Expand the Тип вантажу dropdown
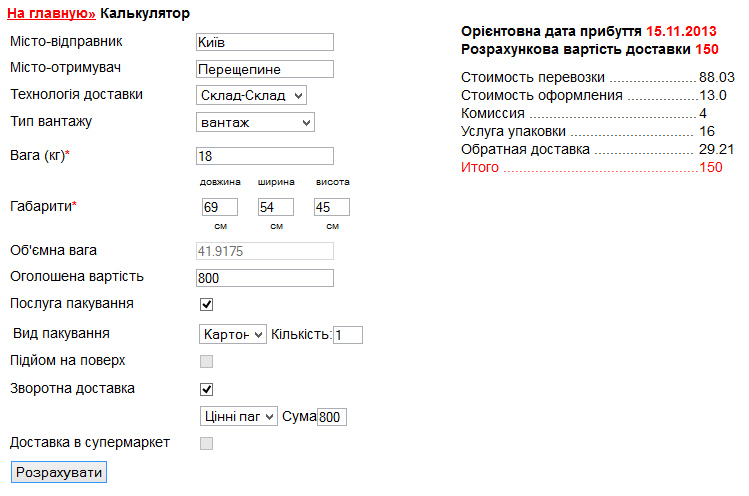 [256, 122]
